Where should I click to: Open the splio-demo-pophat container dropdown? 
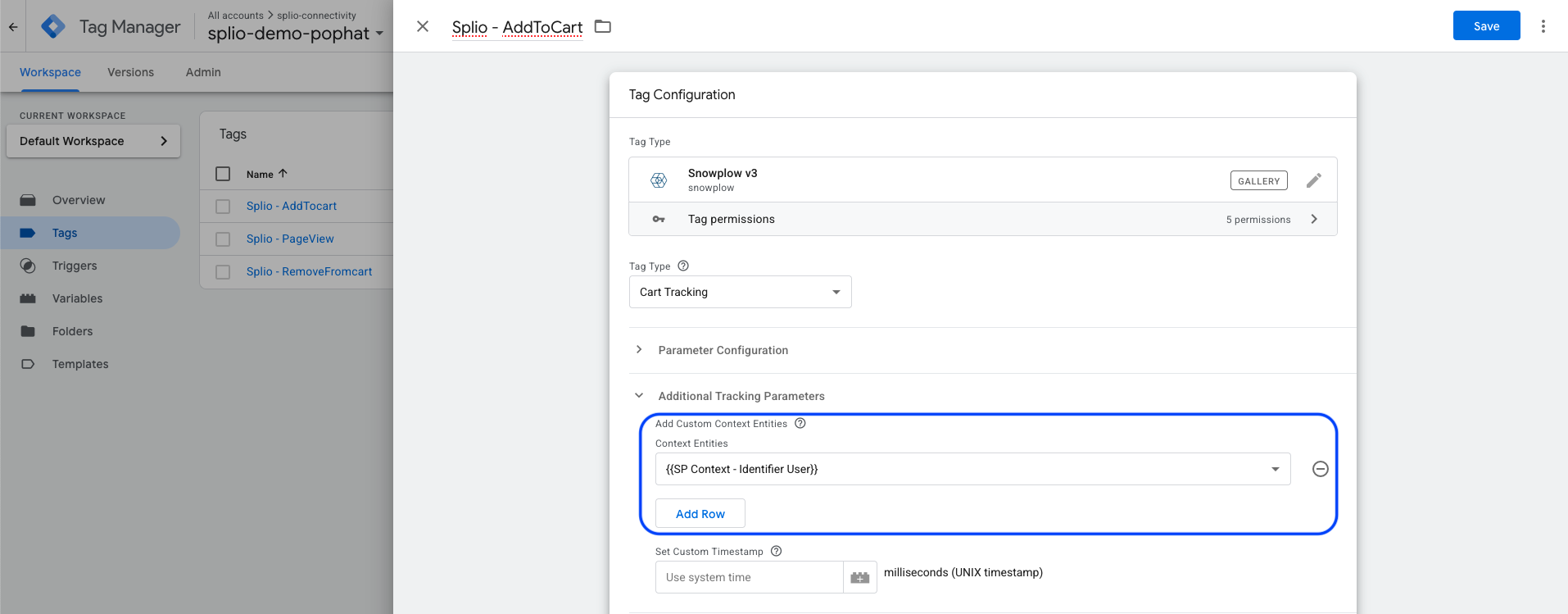coord(295,34)
